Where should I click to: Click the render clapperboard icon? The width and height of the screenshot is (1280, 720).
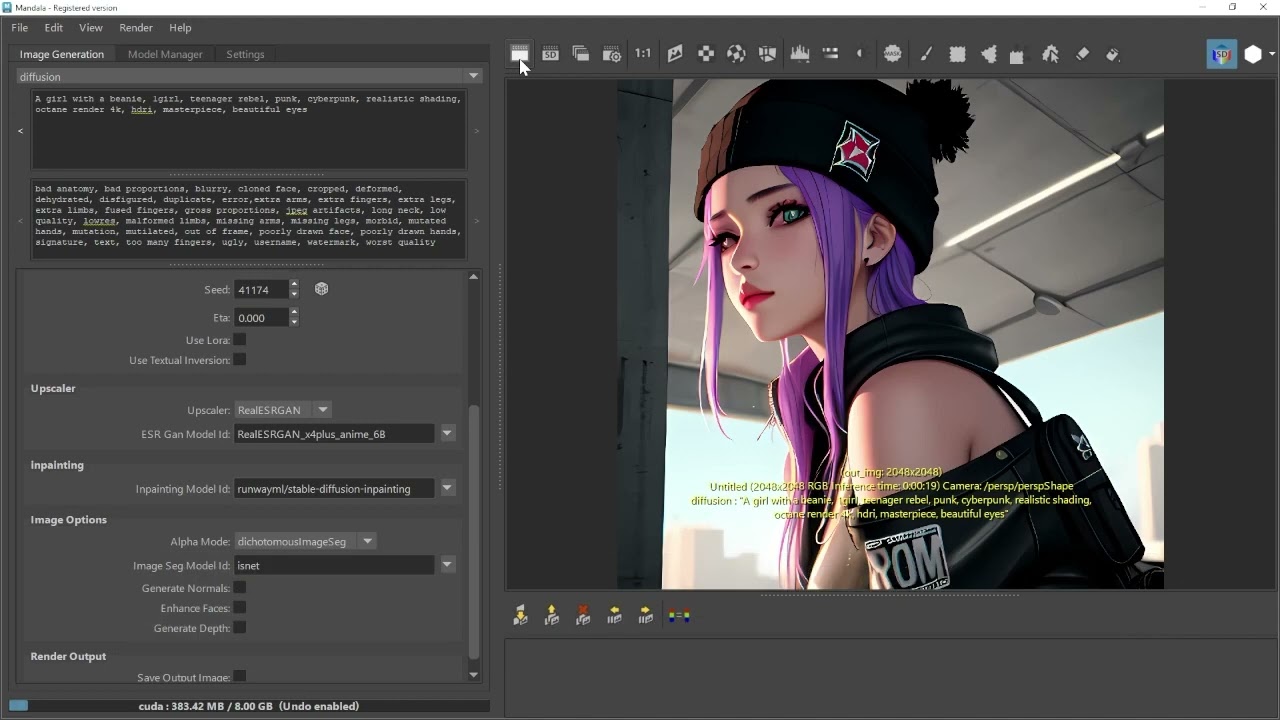pyautogui.click(x=519, y=54)
